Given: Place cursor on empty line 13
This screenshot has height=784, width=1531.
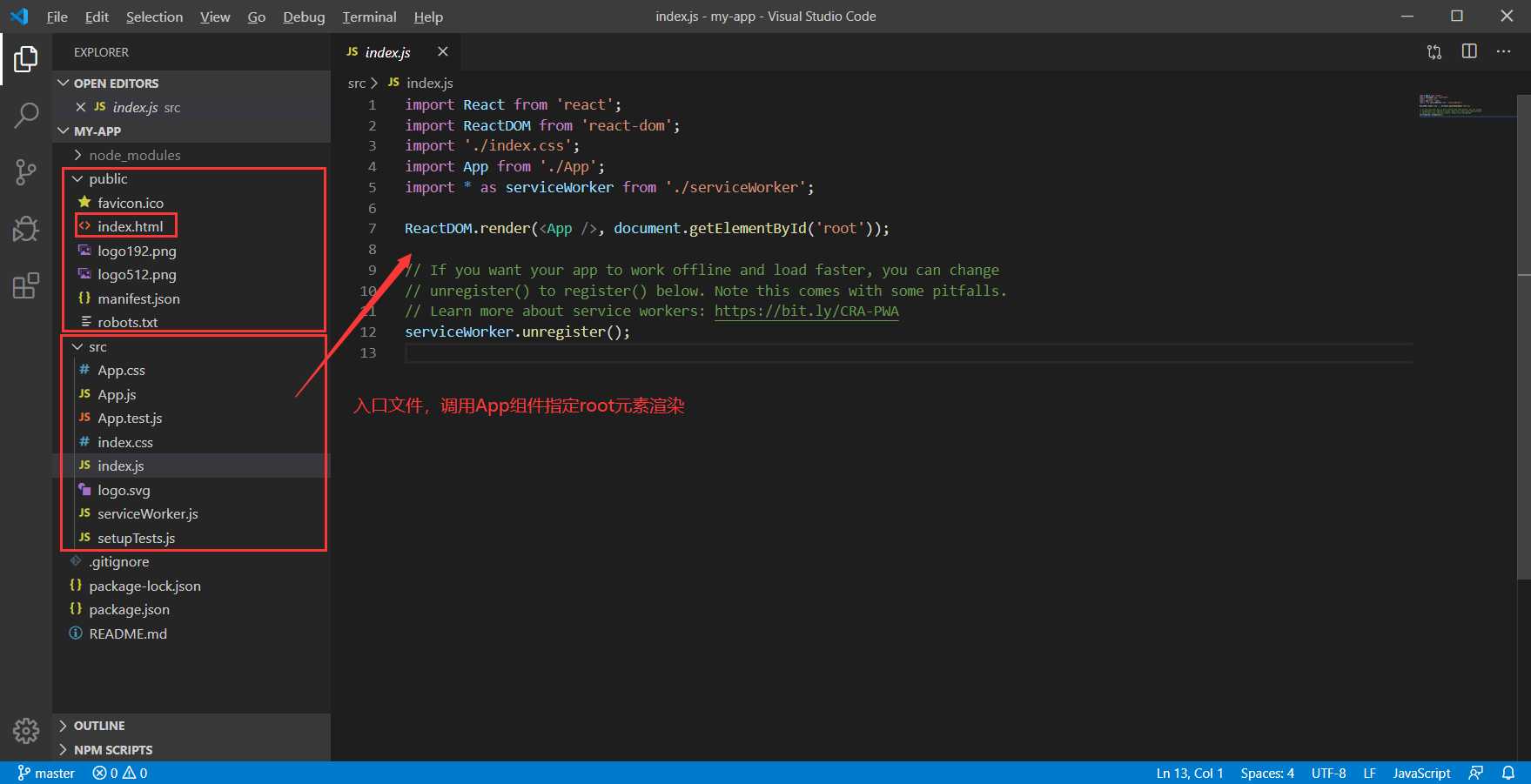Looking at the screenshot, I should [909, 352].
